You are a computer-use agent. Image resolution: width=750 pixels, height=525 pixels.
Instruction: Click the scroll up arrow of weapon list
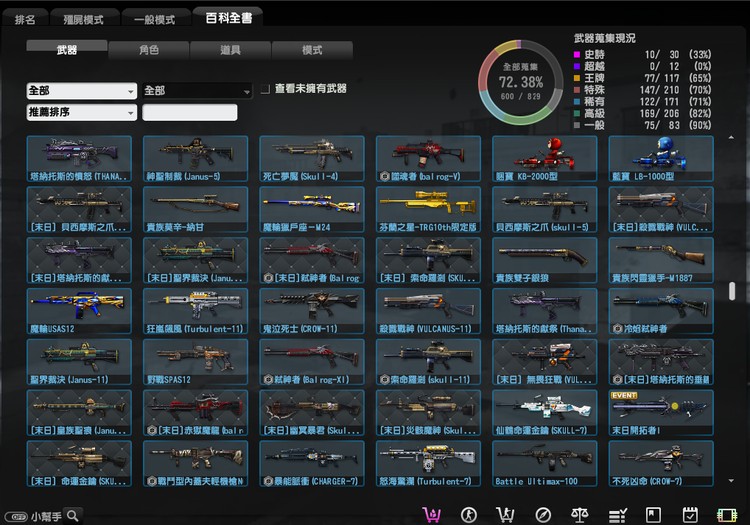point(731,138)
